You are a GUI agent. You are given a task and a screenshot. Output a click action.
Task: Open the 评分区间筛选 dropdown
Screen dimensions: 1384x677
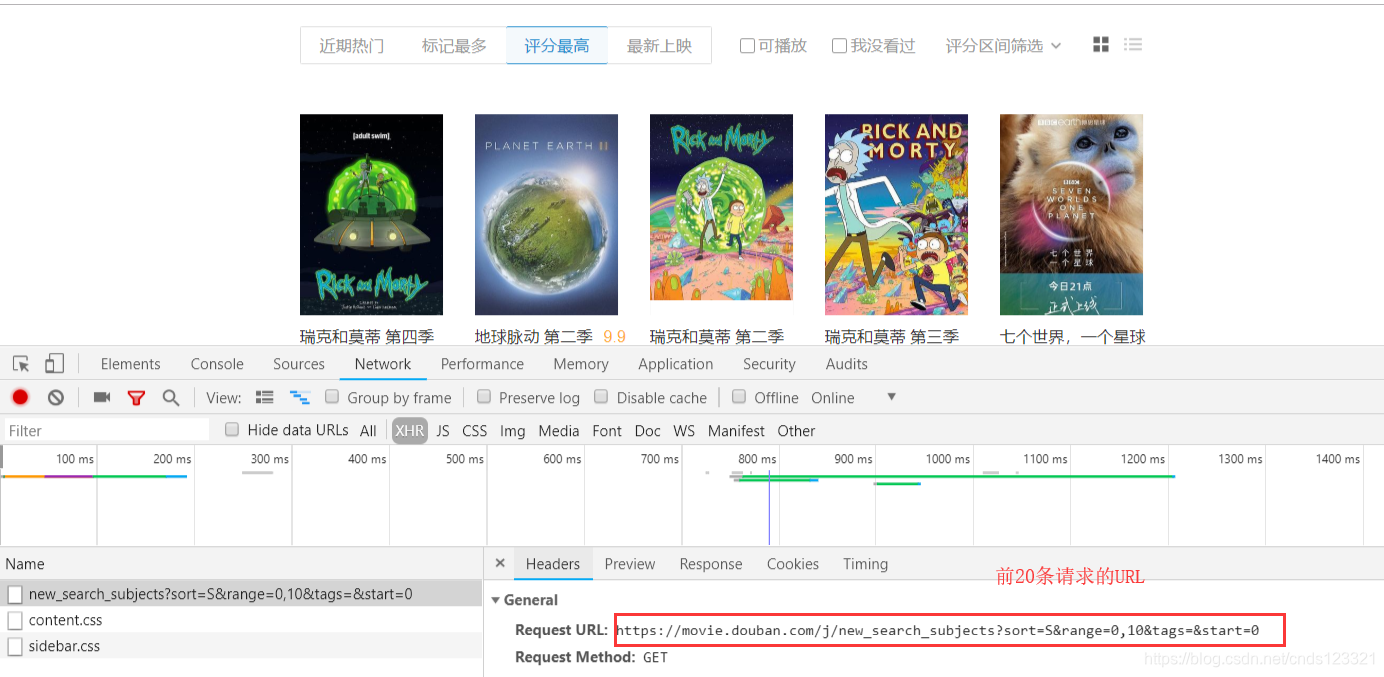tap(1003, 46)
